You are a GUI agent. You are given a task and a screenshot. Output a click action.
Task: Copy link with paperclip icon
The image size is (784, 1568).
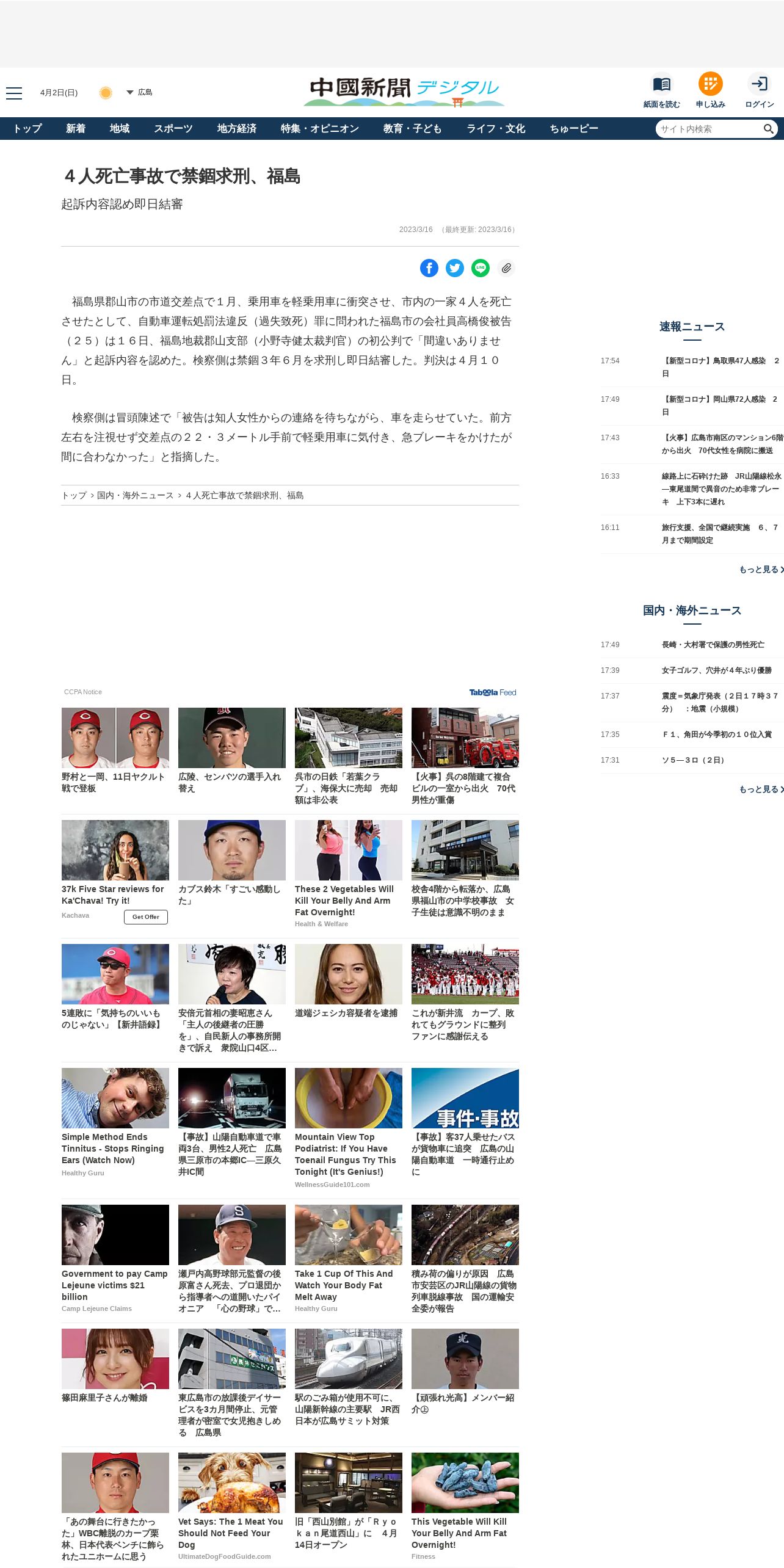pos(506,268)
